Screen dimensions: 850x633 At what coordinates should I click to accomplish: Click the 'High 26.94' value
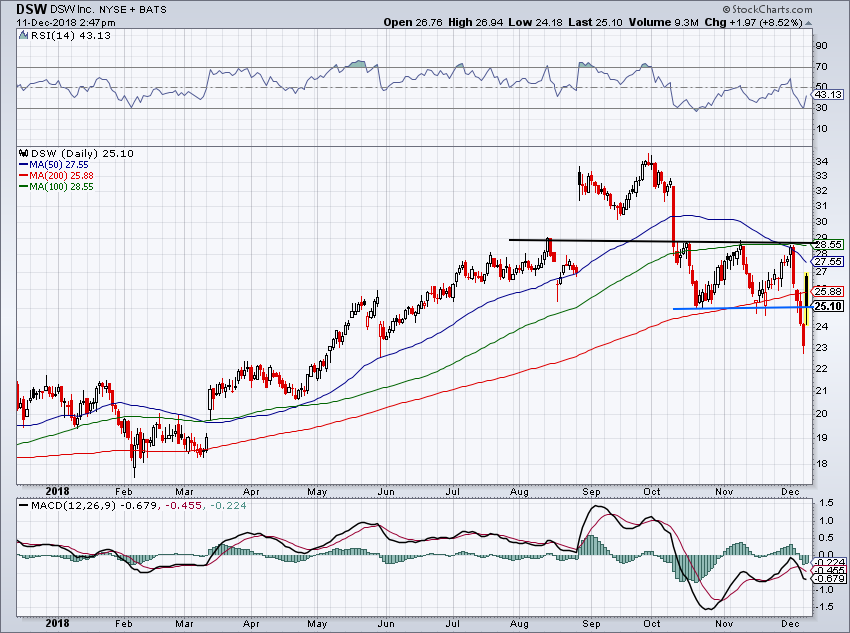(475, 22)
